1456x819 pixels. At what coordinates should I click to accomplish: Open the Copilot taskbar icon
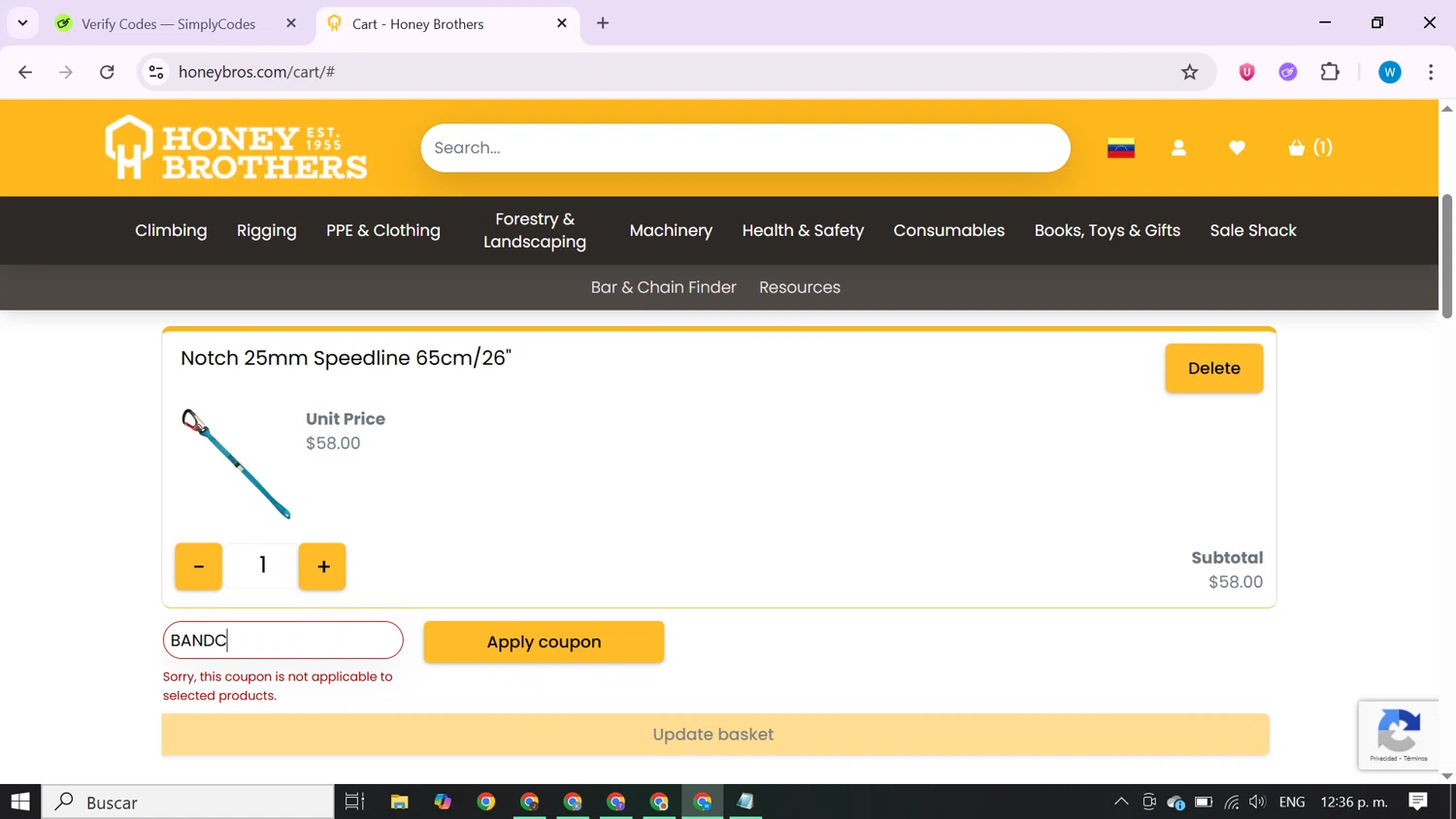click(443, 802)
